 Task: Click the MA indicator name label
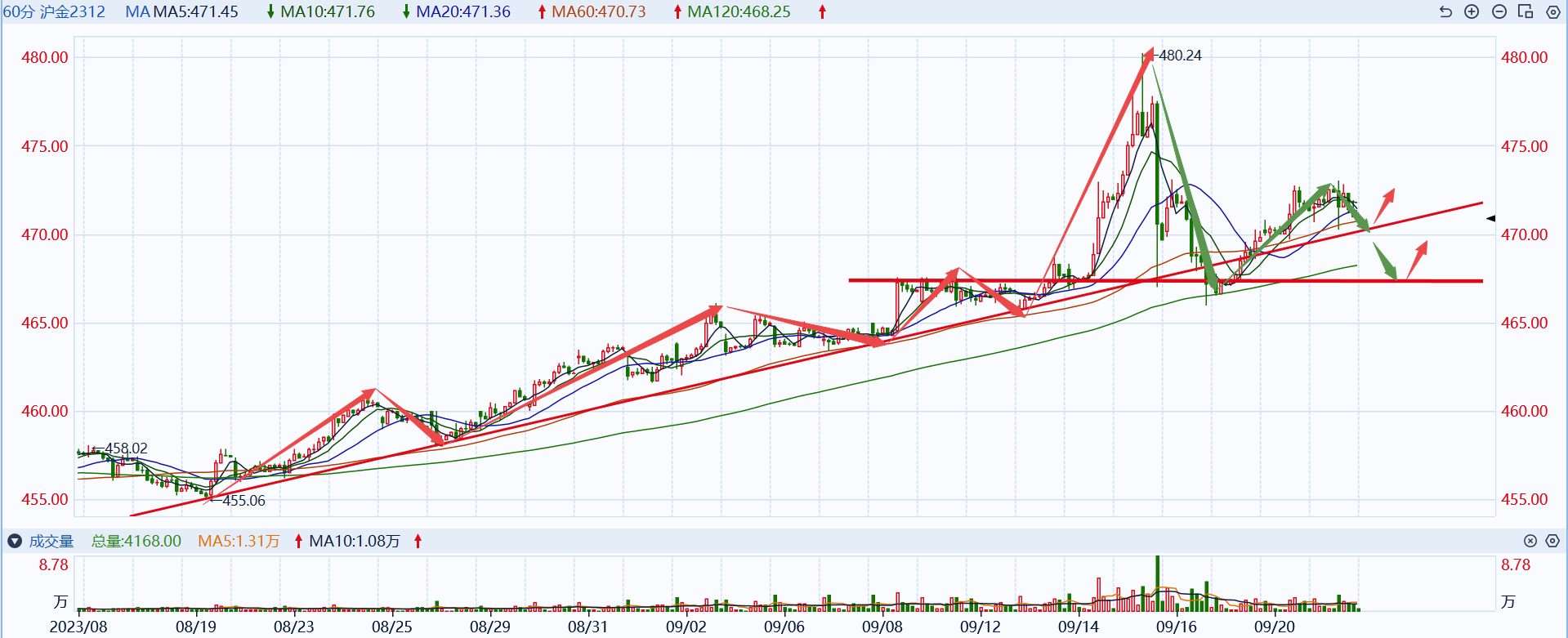point(136,11)
